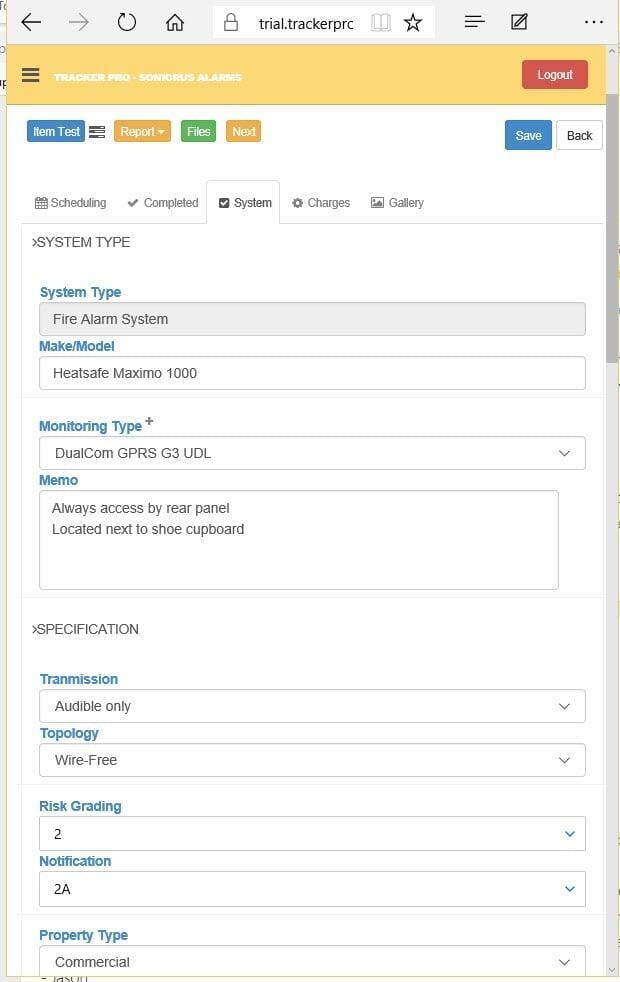Open the Gallery tab

(397, 203)
